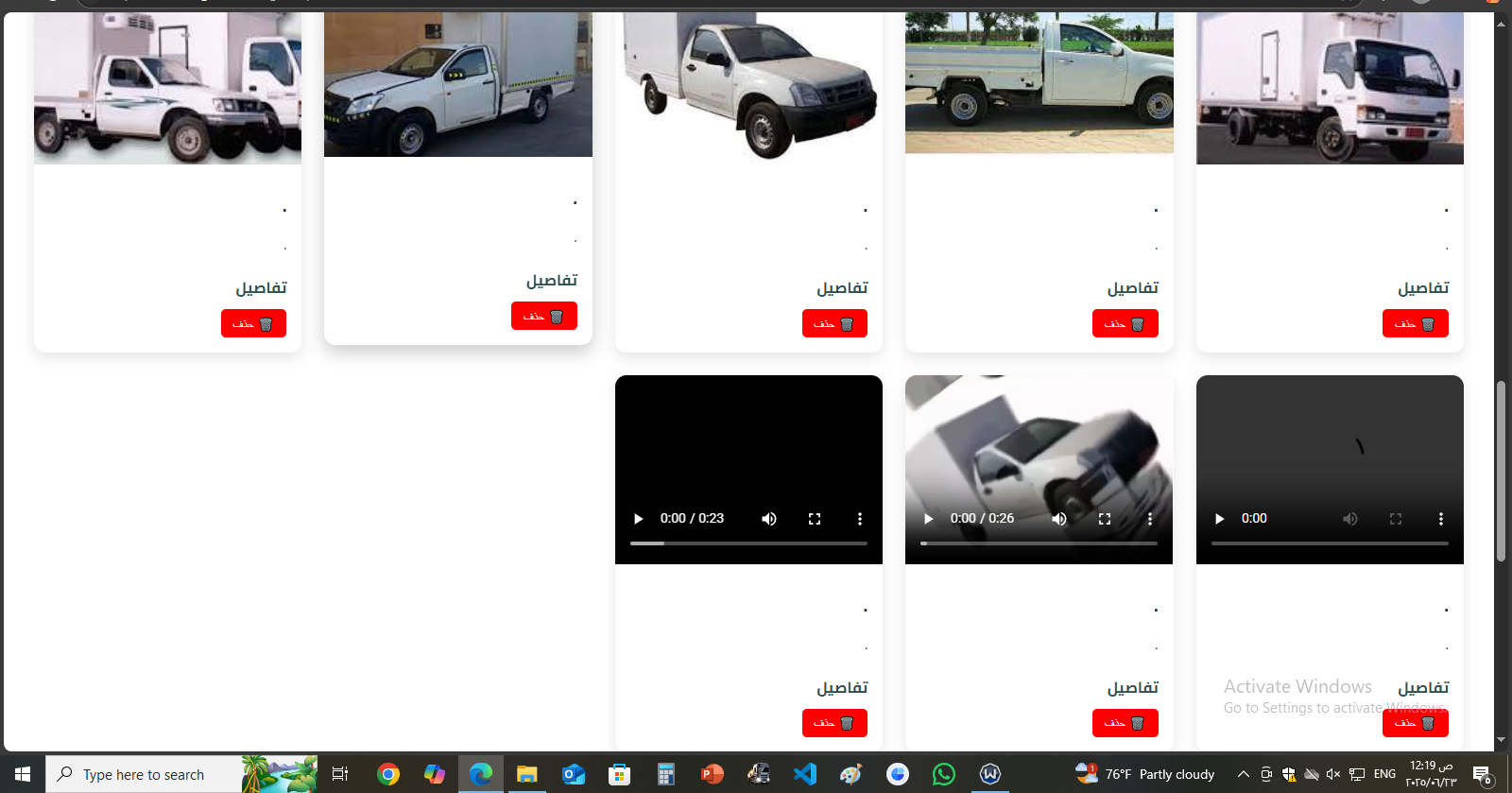Viewport: 1512px width, 793px height.
Task: Open تفاصيل under the 0:23 video
Action: tap(842, 687)
